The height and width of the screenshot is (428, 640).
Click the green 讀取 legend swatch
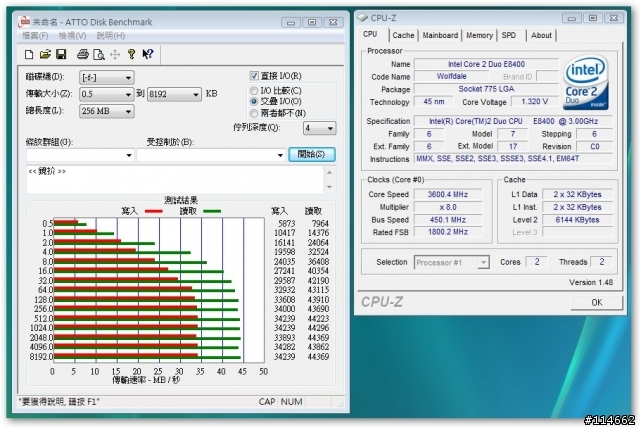212,211
